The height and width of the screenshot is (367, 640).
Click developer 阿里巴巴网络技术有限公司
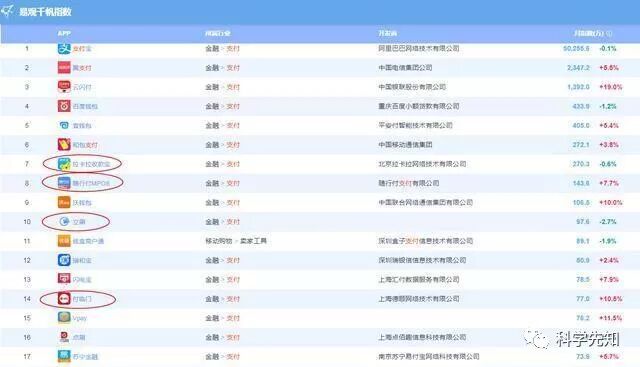tap(418, 49)
